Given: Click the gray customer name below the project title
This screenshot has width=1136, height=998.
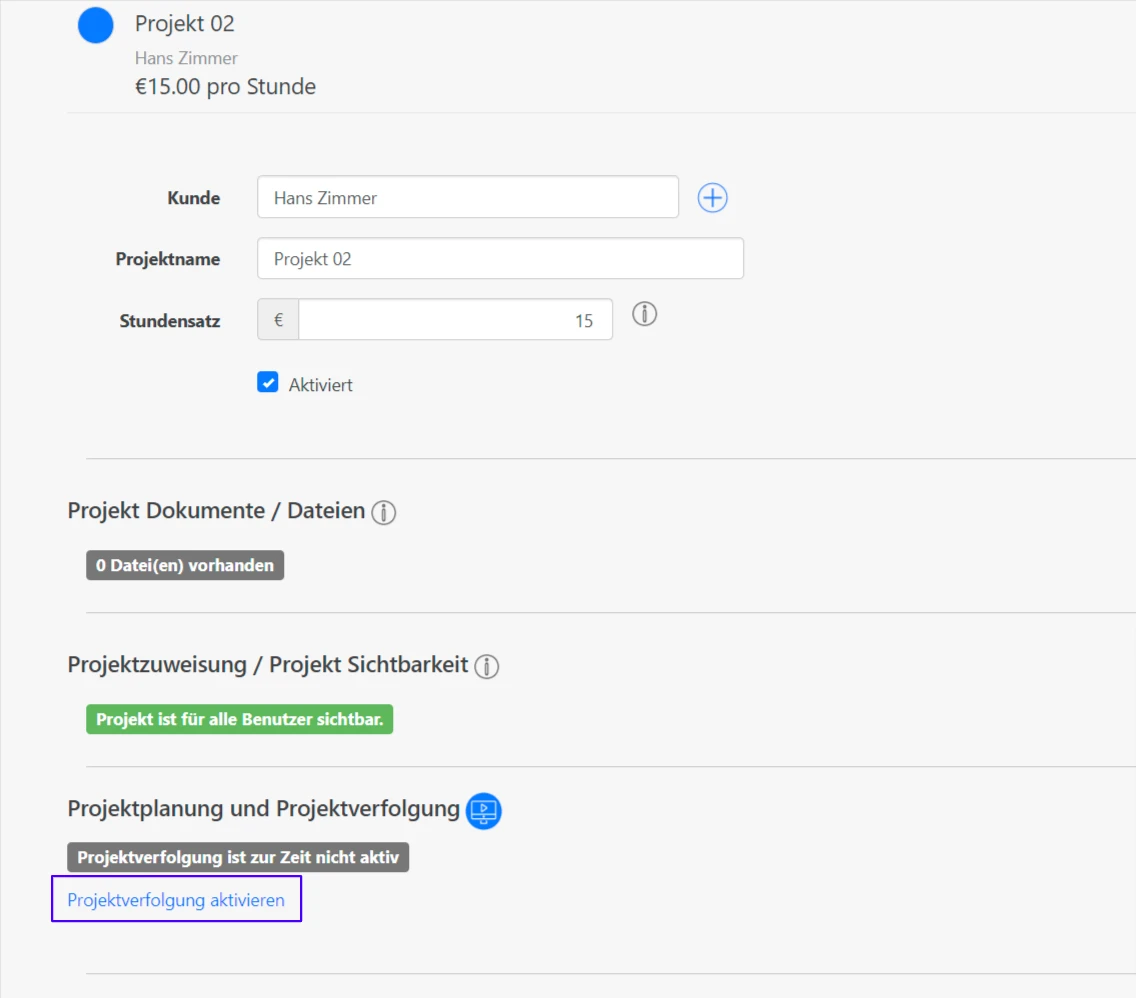Looking at the screenshot, I should click(x=186, y=58).
